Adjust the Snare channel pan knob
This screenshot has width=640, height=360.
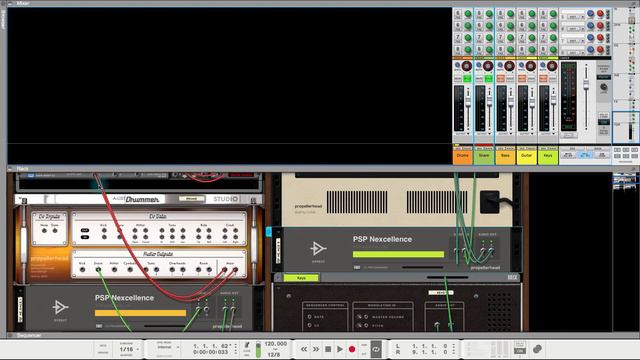click(488, 66)
